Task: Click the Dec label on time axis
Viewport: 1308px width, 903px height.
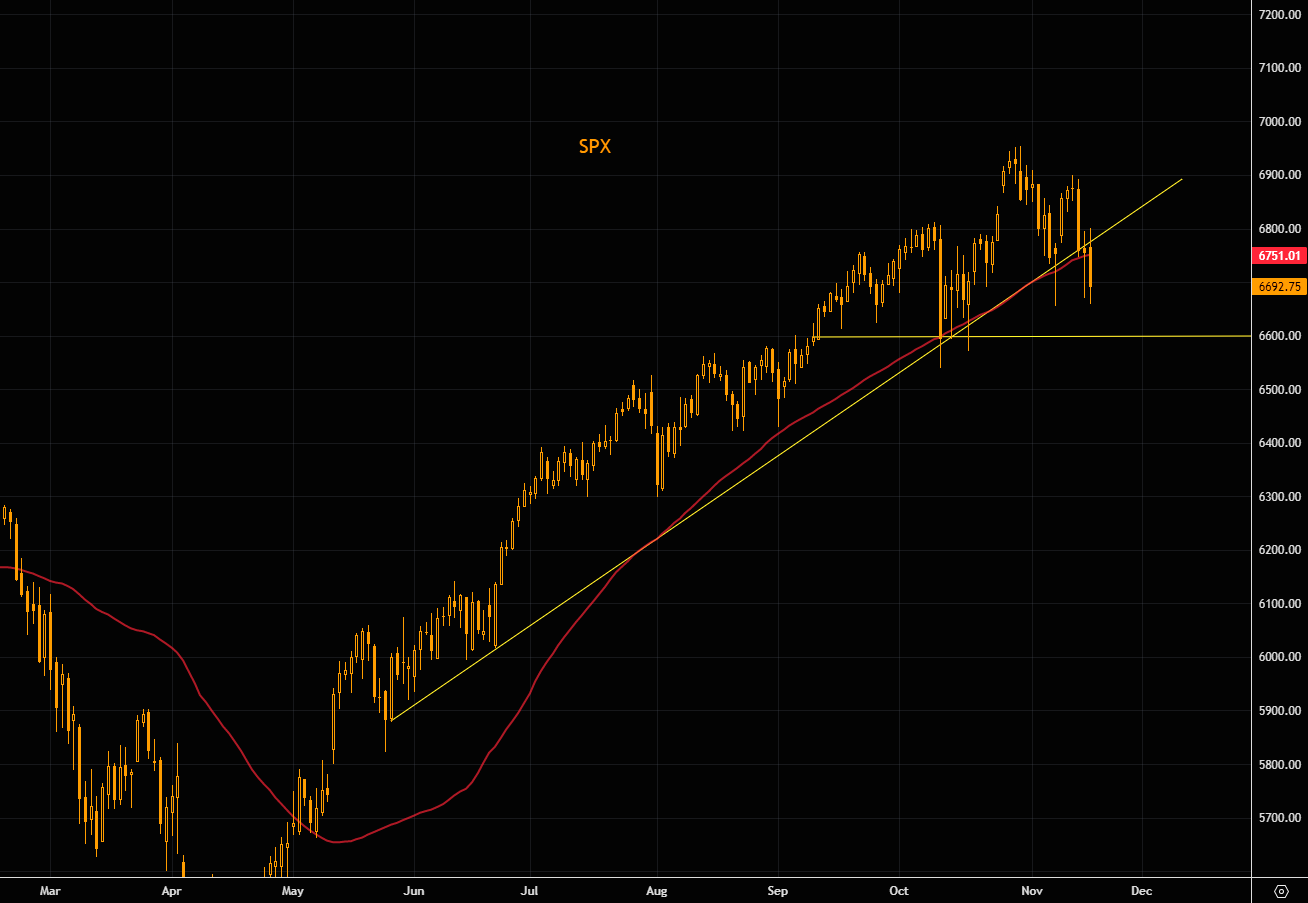Action: click(x=1141, y=889)
